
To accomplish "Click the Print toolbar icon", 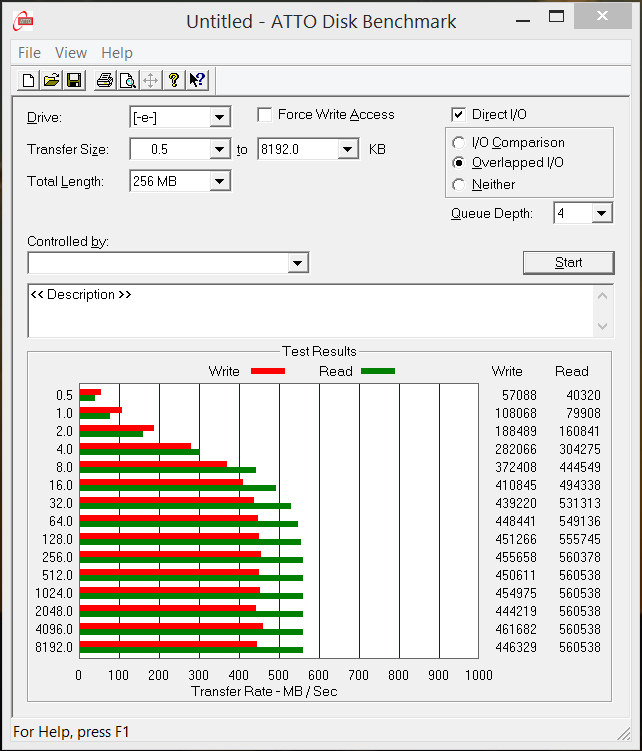I will [x=105, y=81].
